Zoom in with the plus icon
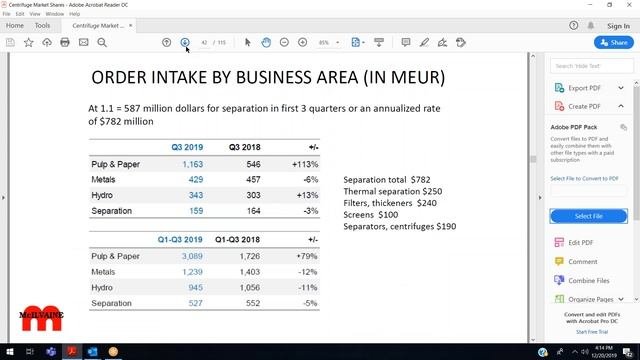 tap(302, 42)
